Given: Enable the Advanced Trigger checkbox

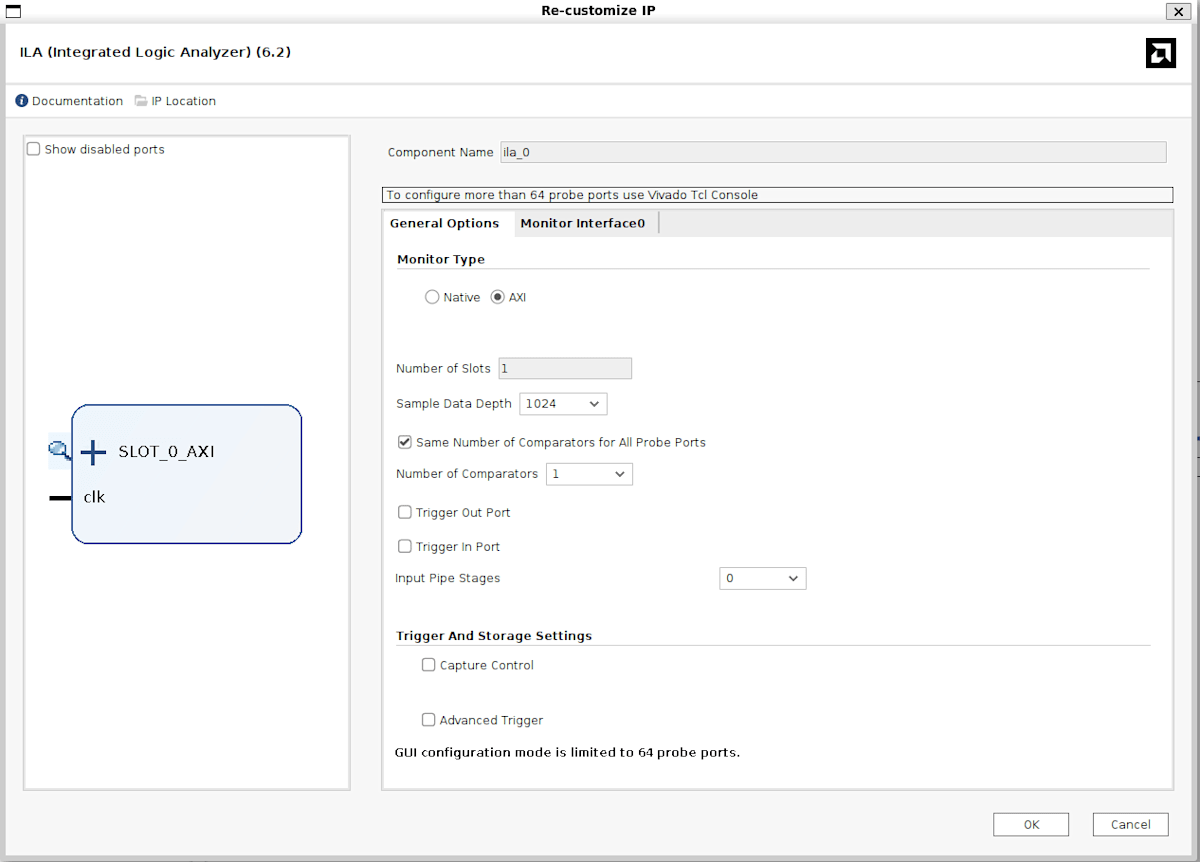Looking at the screenshot, I should point(429,720).
